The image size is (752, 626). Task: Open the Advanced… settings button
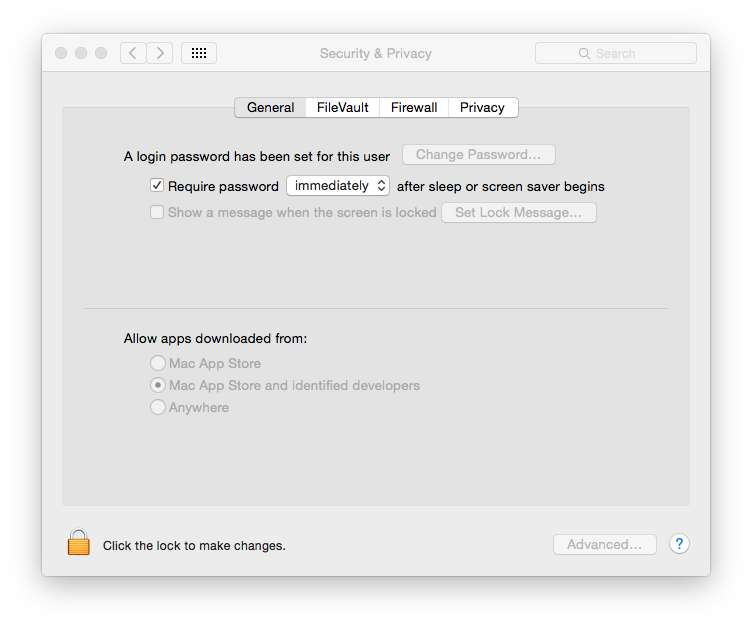[605, 544]
